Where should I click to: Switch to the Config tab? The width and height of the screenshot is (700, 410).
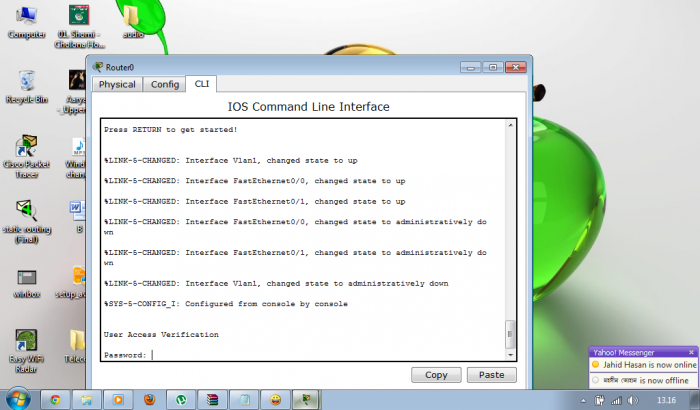point(165,84)
